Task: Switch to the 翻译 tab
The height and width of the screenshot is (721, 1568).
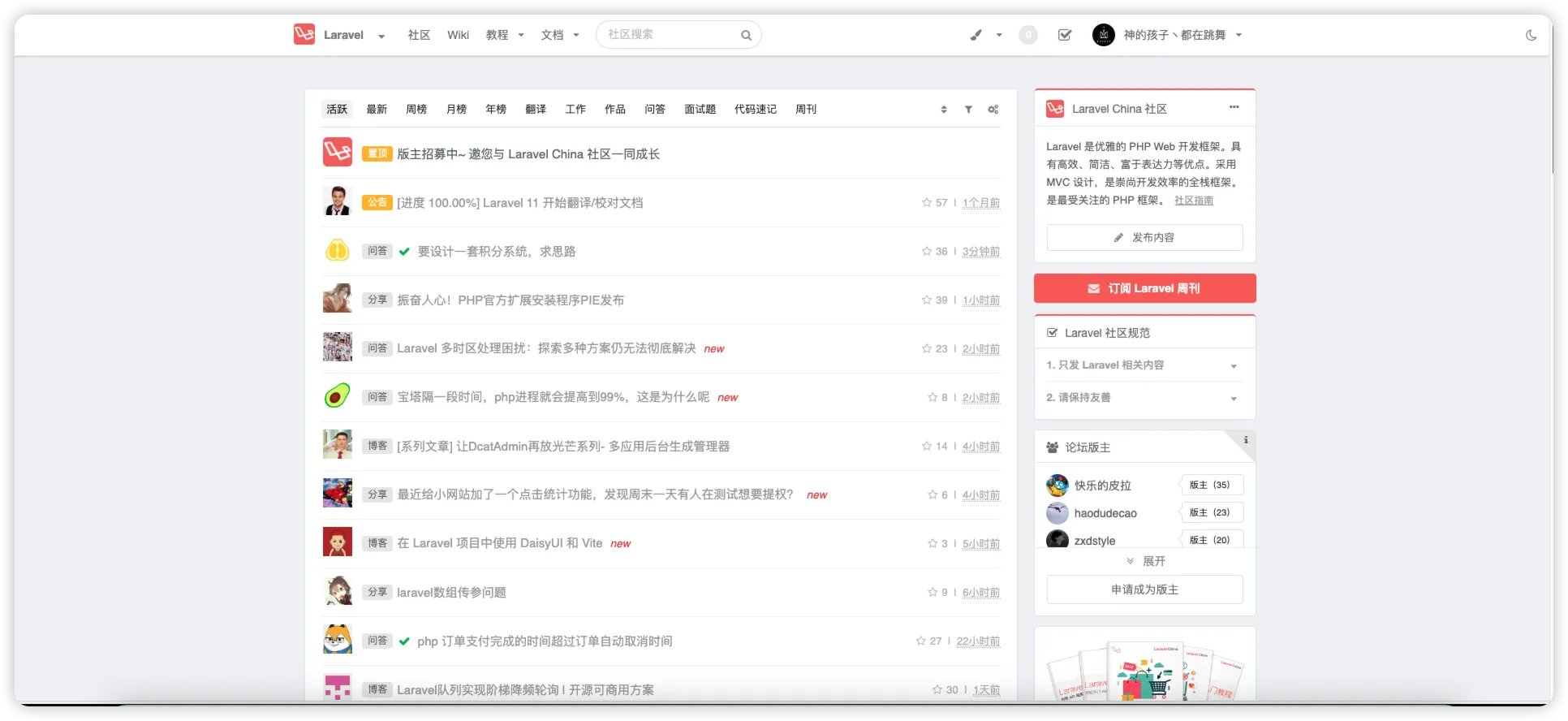Action: click(536, 109)
